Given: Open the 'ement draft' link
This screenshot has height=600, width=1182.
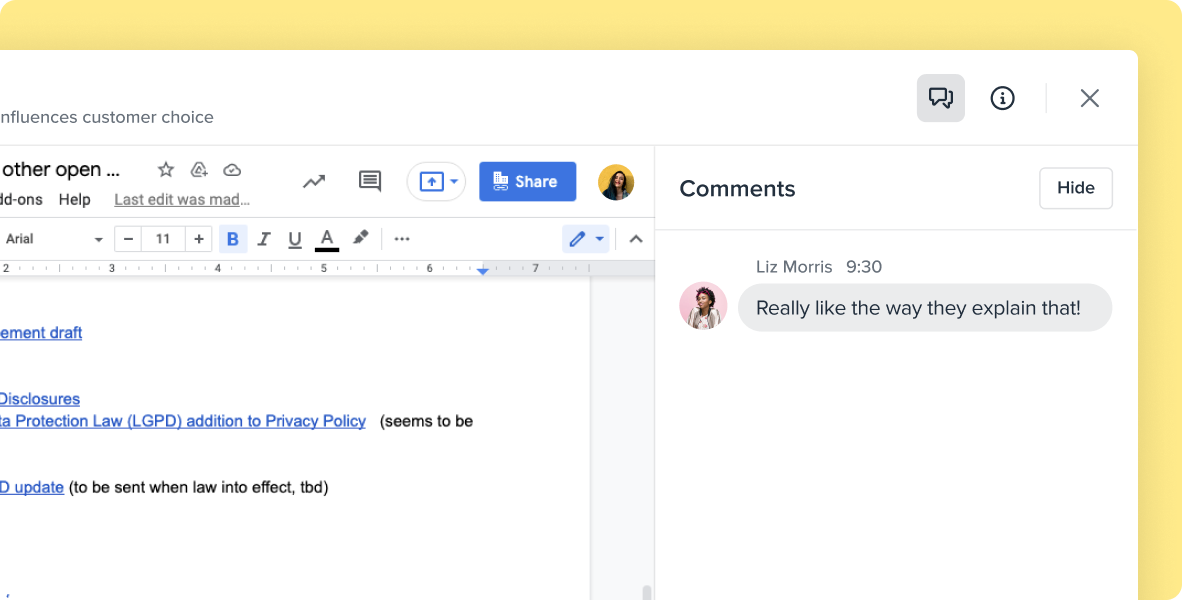Looking at the screenshot, I should click(41, 332).
